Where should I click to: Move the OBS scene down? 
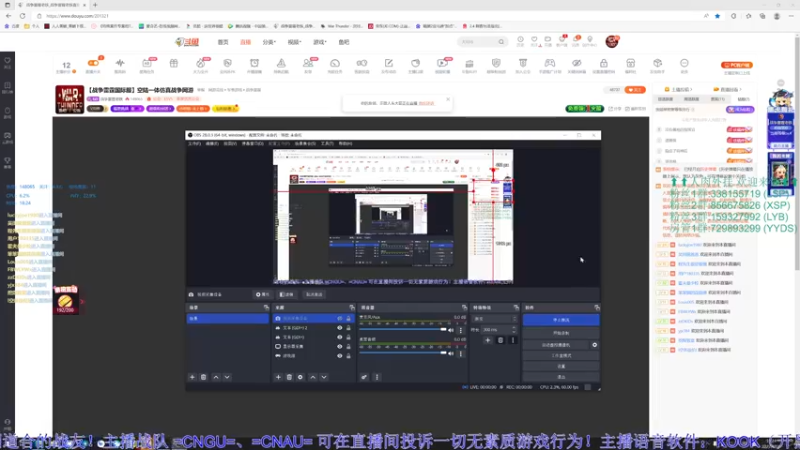[227, 377]
